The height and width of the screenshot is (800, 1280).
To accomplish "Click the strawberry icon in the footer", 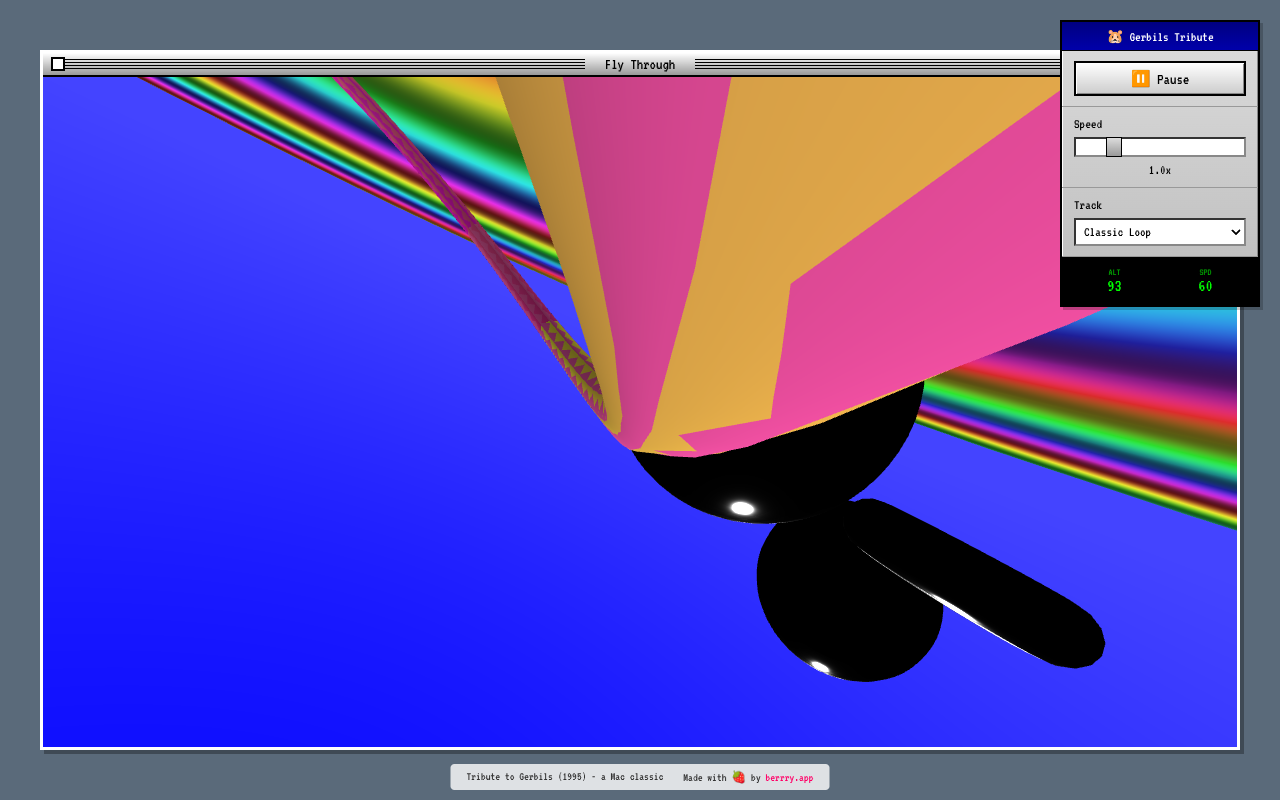I will [x=739, y=777].
